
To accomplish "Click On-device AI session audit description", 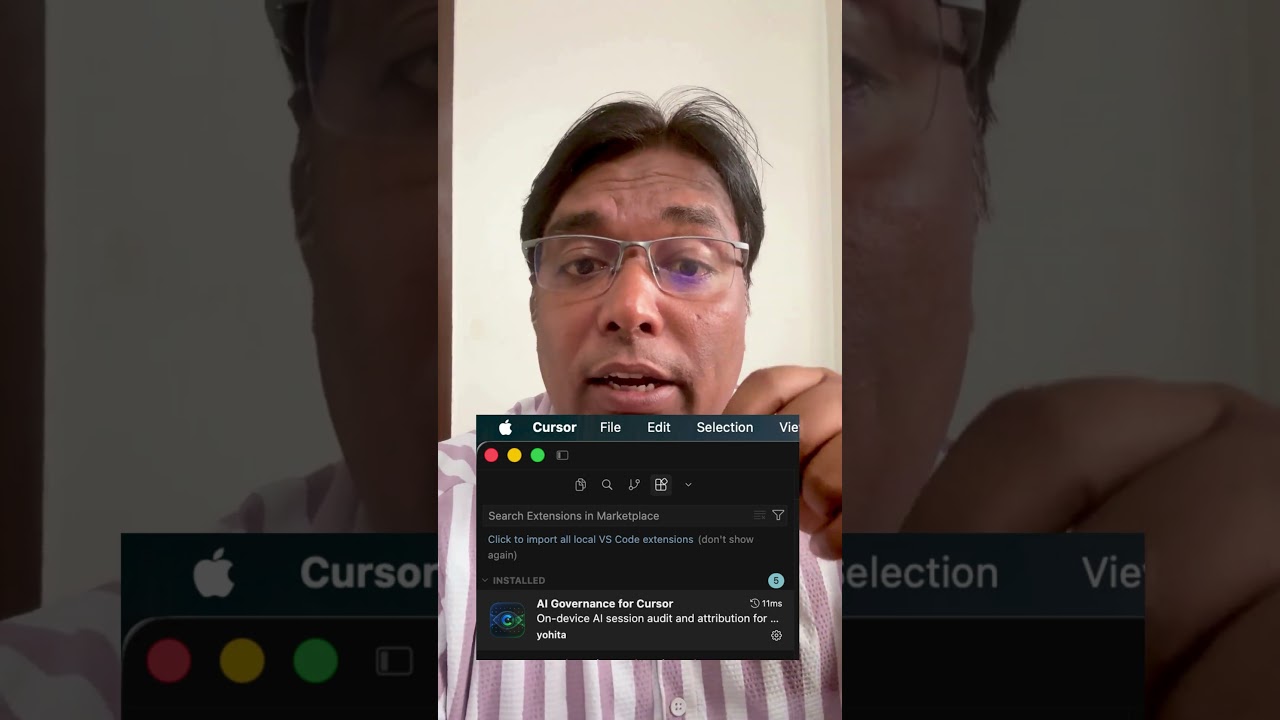I will click(657, 618).
